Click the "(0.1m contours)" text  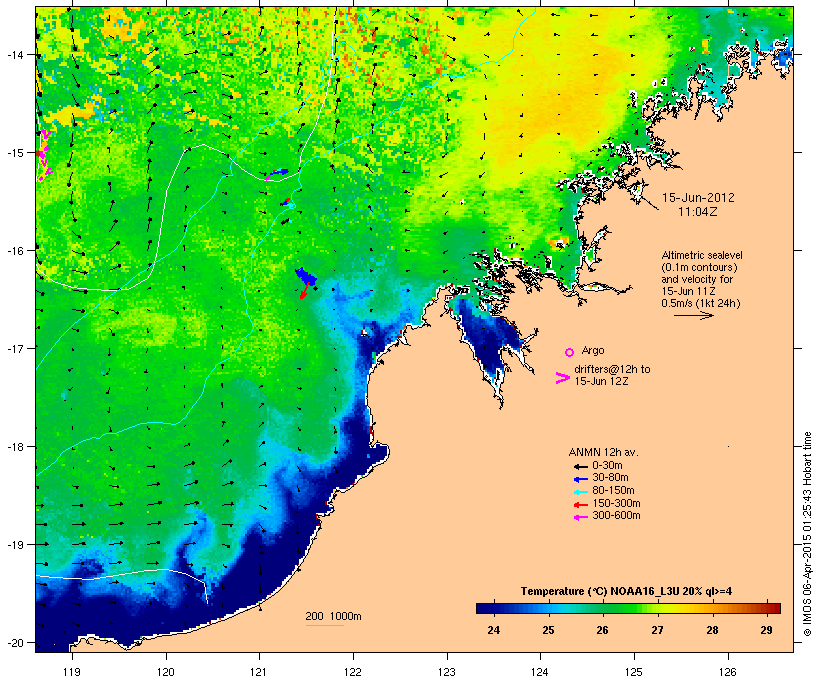699,267
